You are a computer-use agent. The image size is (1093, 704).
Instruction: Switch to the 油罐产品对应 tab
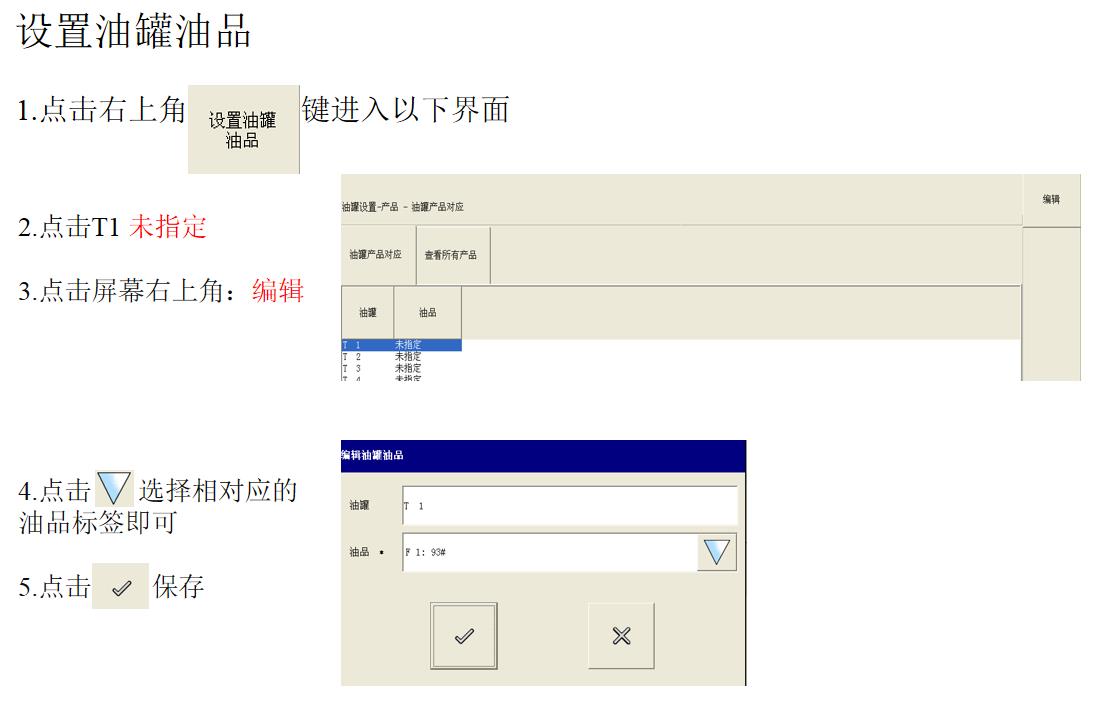click(376, 255)
